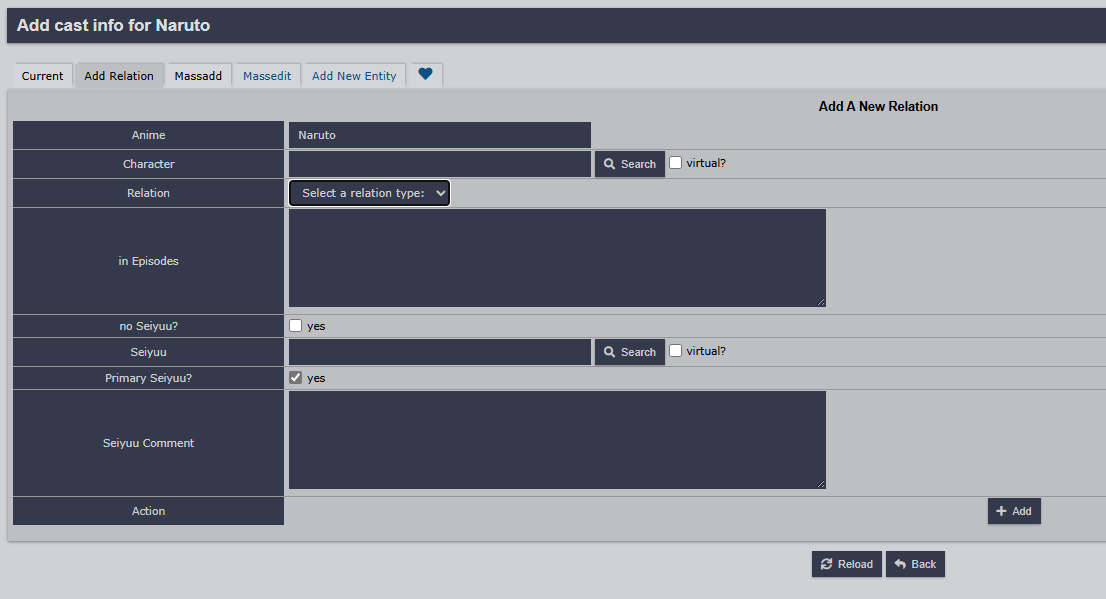The height and width of the screenshot is (599, 1106).
Task: Toggle the virtual checkbox for Seiyuu
Action: pos(676,351)
